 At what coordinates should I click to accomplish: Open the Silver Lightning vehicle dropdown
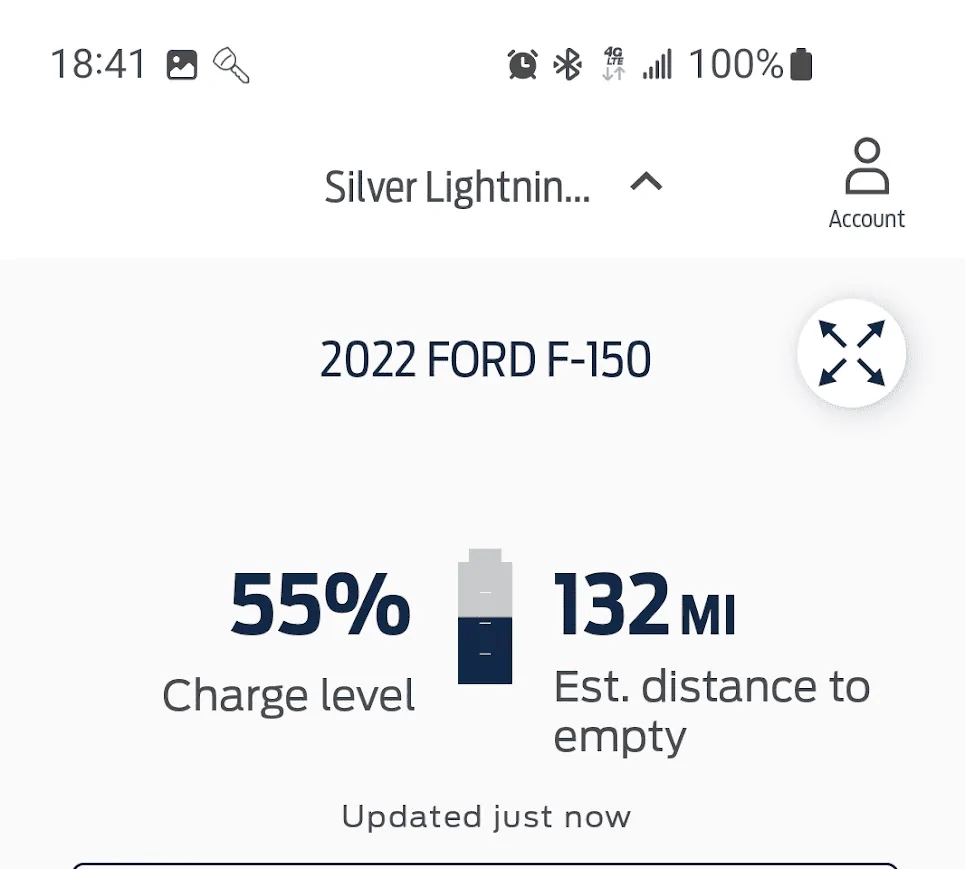click(457, 187)
